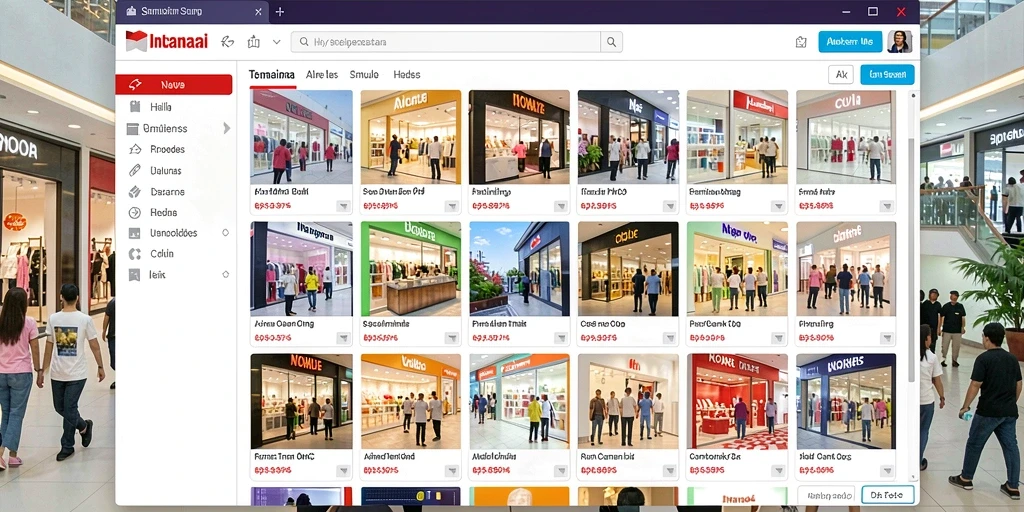Open the header chevron dropdown beside the search box
Image resolution: width=1024 pixels, height=512 pixels.
(x=276, y=42)
